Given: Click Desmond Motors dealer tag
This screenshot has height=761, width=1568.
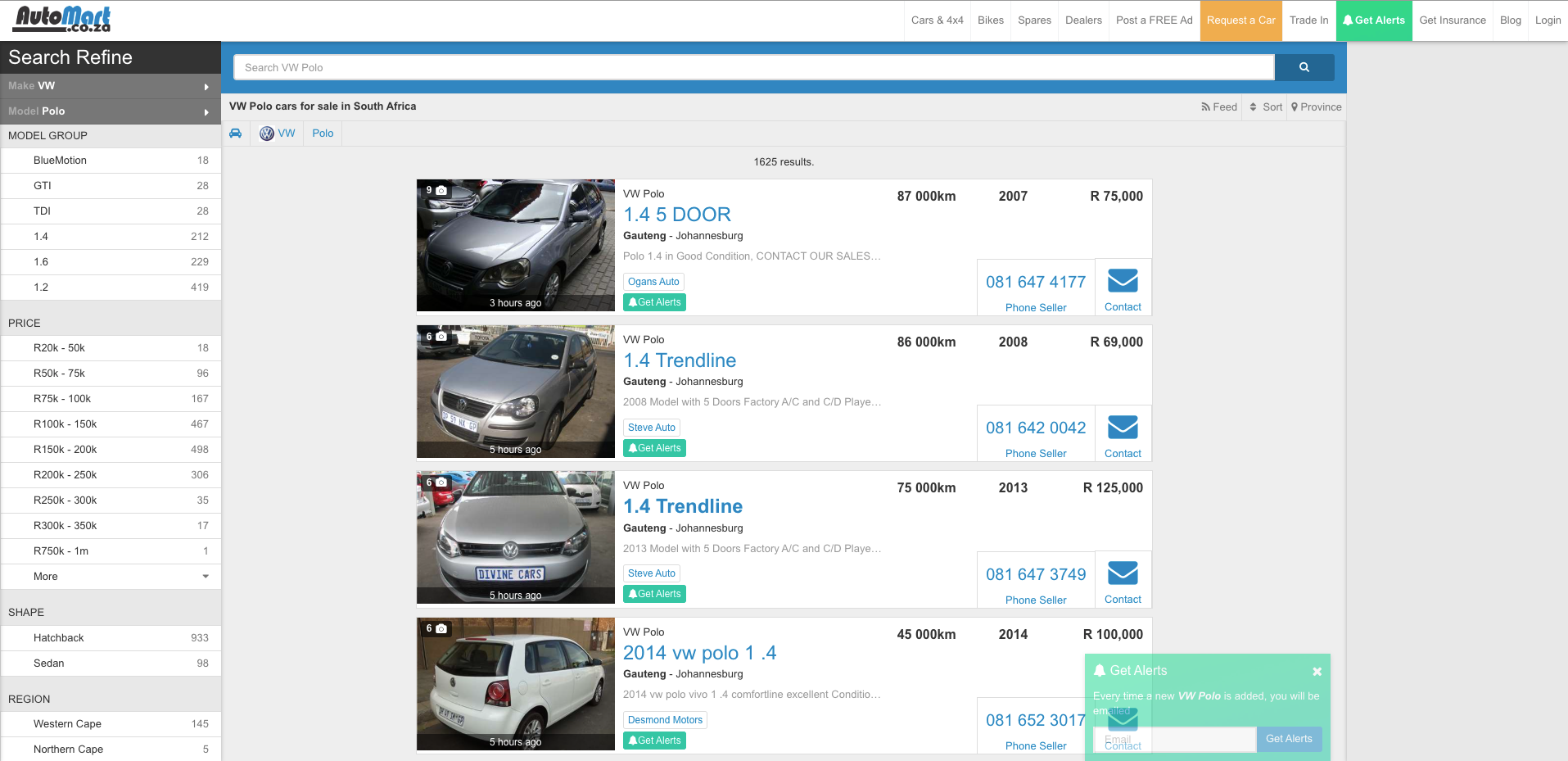Looking at the screenshot, I should [665, 720].
